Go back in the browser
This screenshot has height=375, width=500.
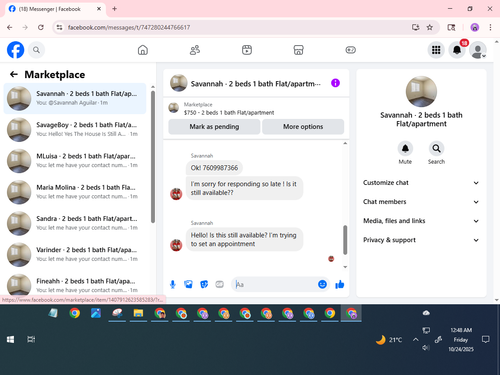tap(10, 27)
